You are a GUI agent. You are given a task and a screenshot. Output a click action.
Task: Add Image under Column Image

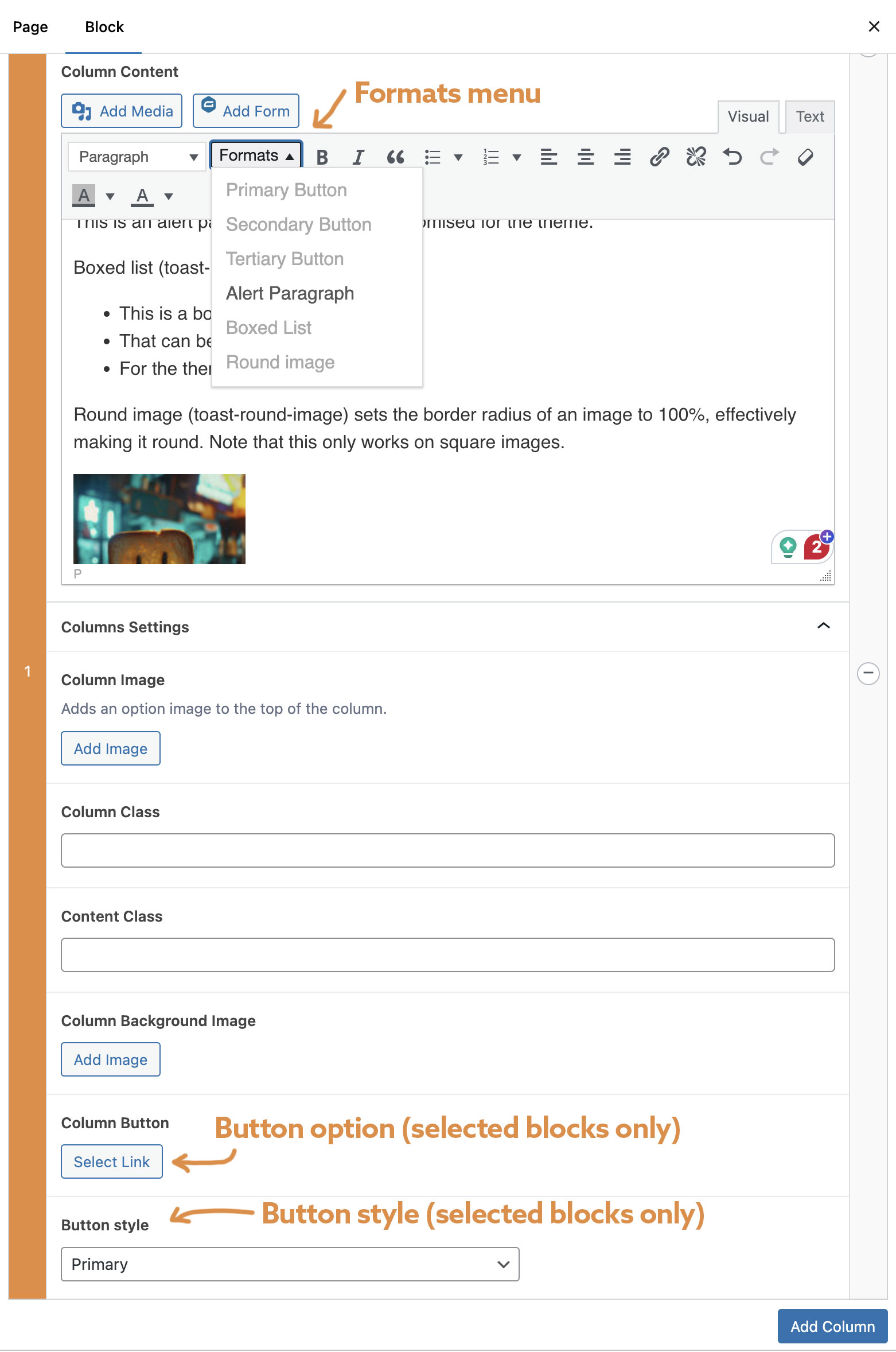click(x=111, y=748)
